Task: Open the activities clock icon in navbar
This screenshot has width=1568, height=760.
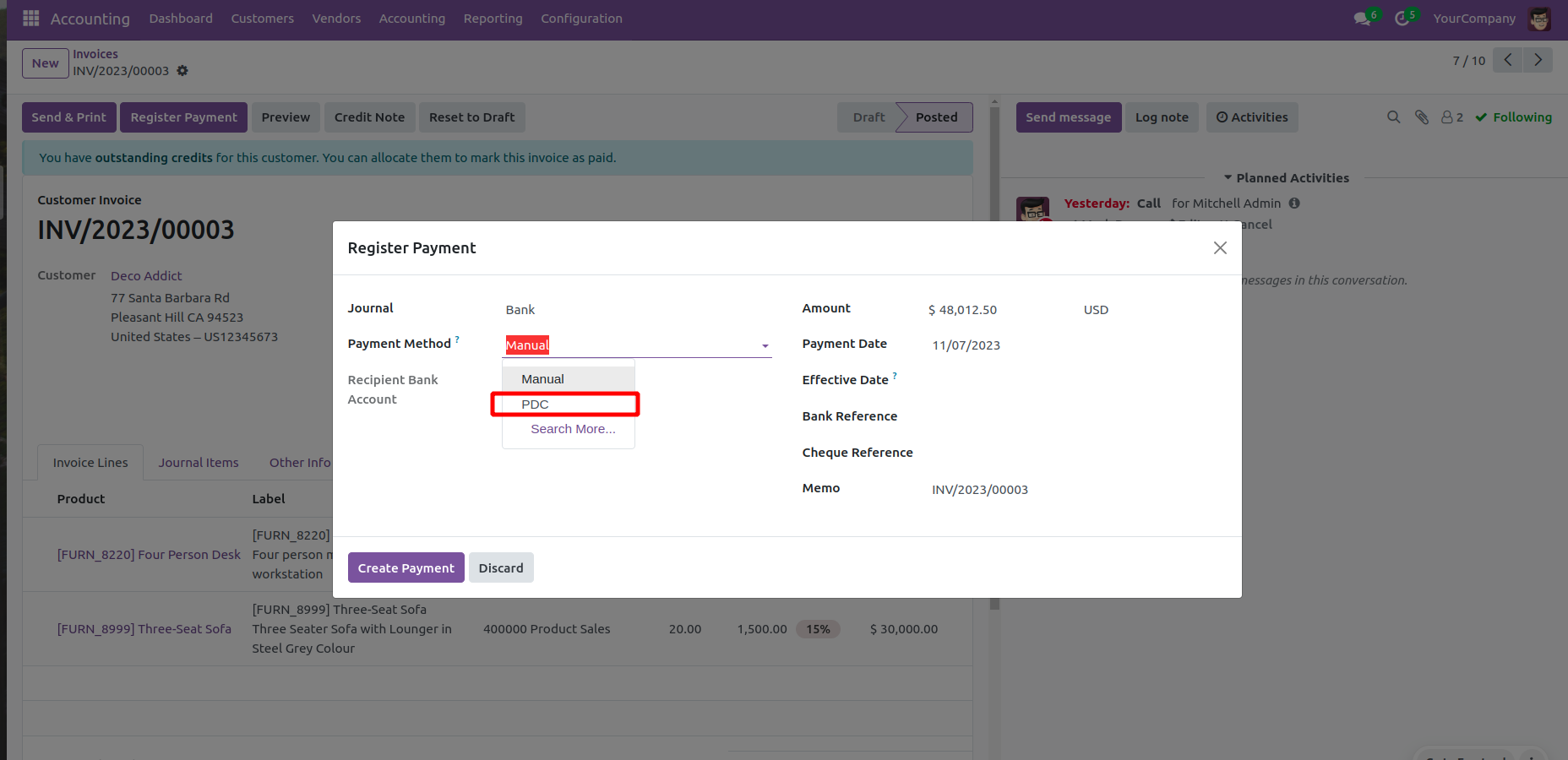Action: (1402, 19)
